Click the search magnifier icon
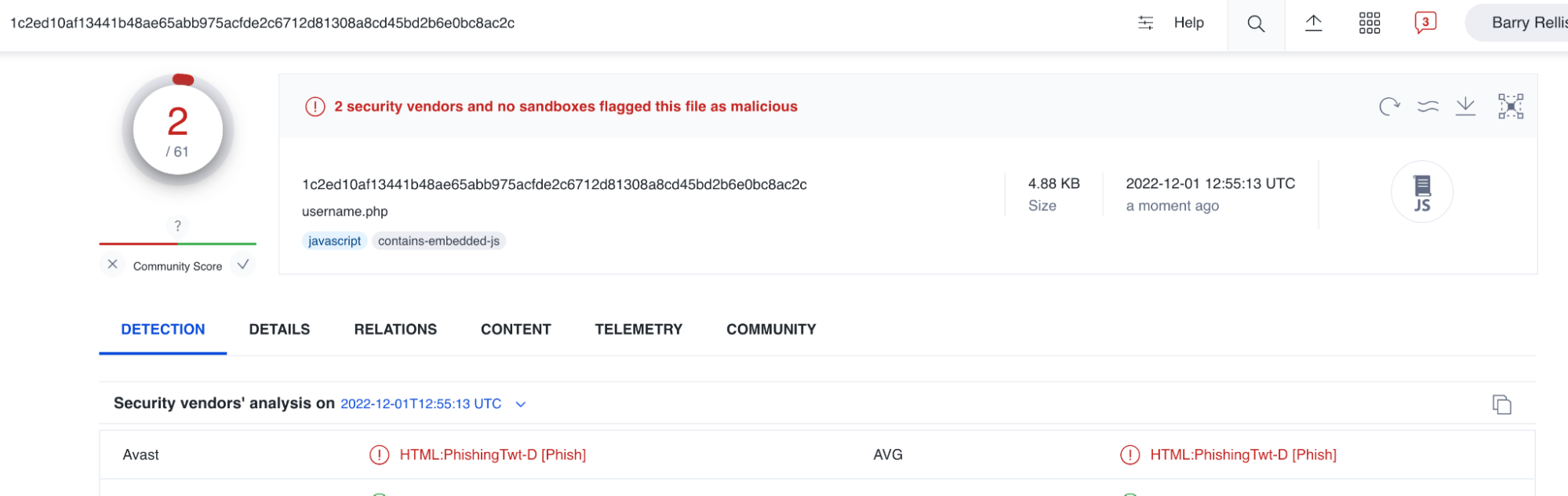The width and height of the screenshot is (1568, 496). [x=1255, y=24]
